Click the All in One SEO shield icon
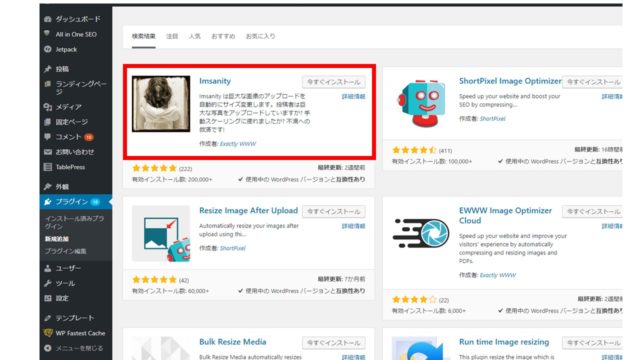Screen dimensions: 640x360 point(48,34)
